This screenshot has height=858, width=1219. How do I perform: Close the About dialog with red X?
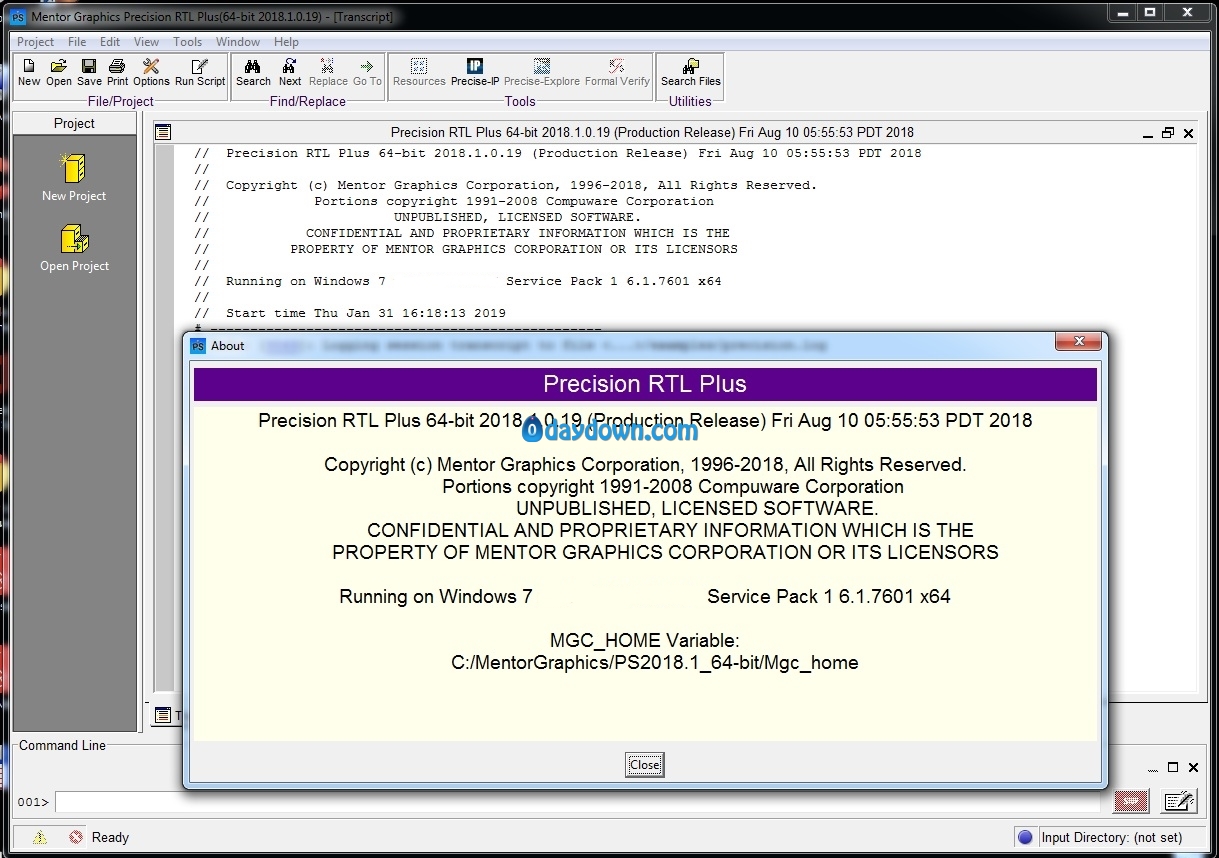pos(1080,342)
